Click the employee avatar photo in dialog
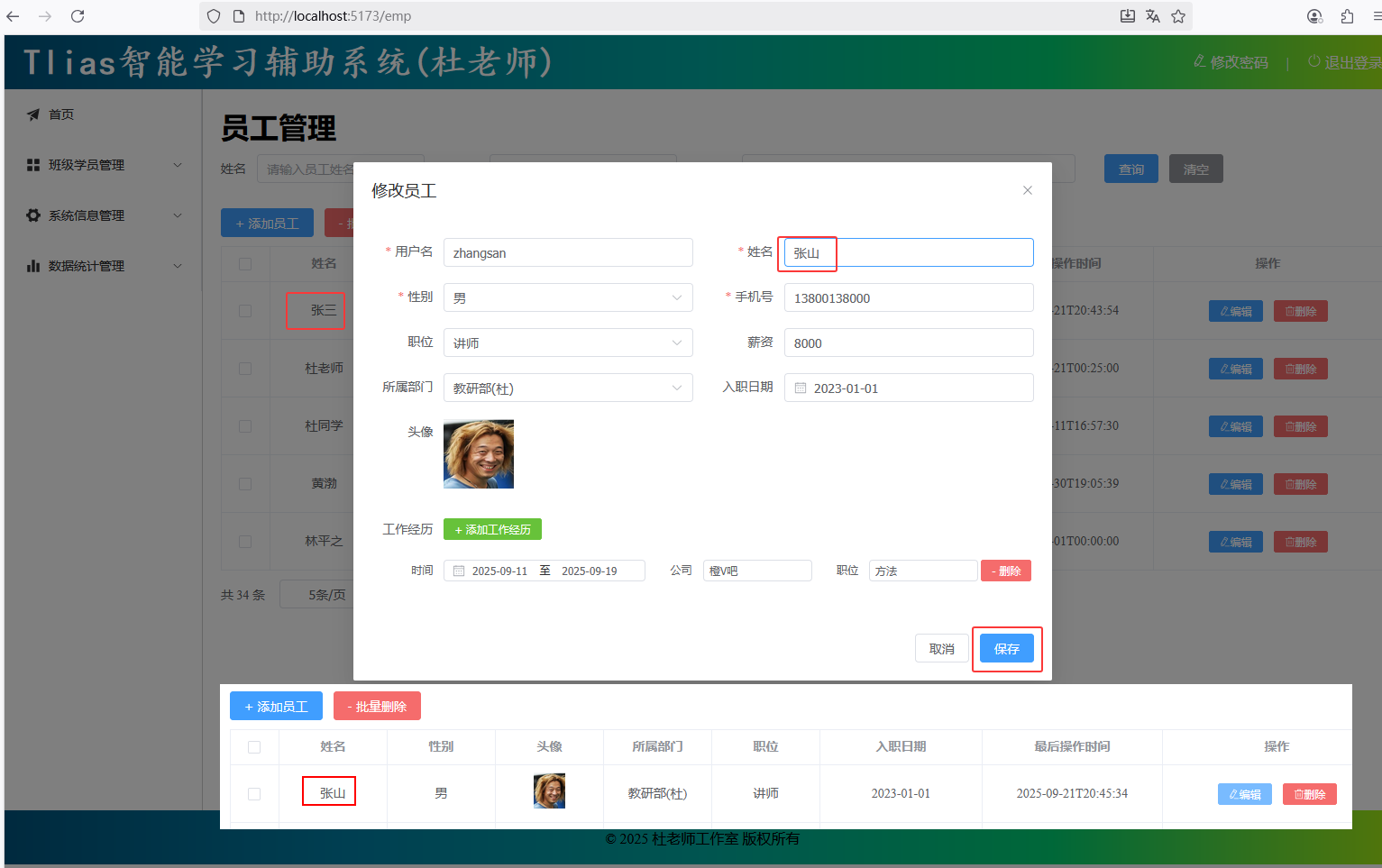This screenshot has width=1382, height=868. (479, 454)
